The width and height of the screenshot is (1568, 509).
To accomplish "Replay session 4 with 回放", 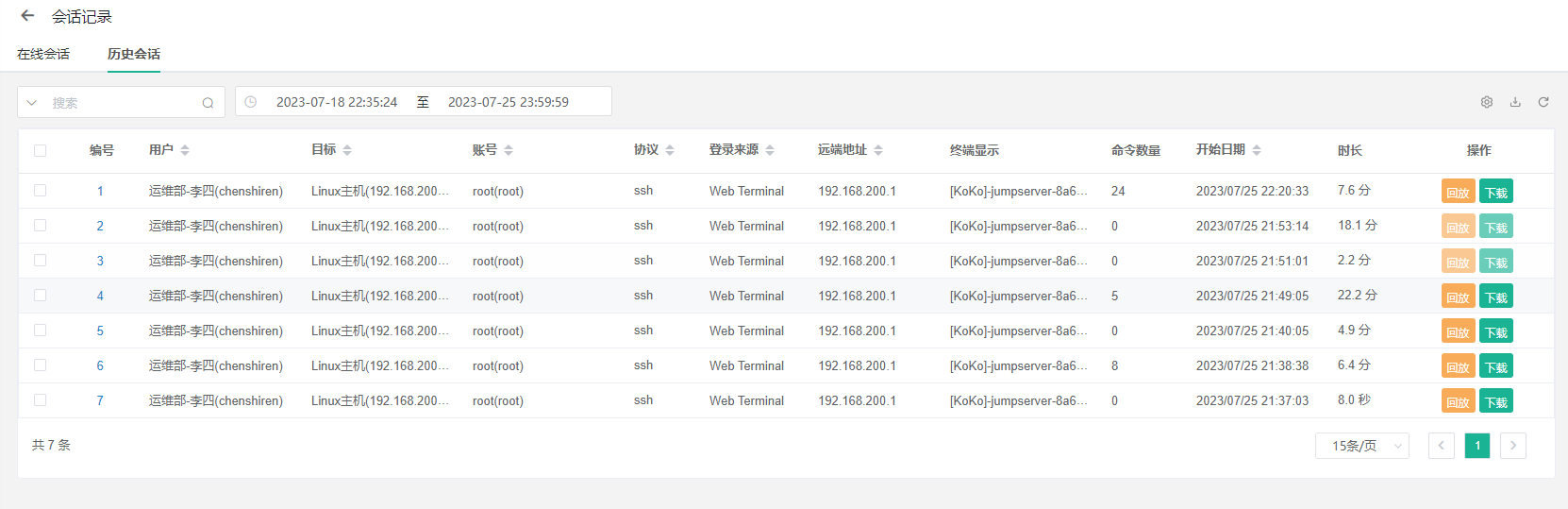I will coord(1459,297).
